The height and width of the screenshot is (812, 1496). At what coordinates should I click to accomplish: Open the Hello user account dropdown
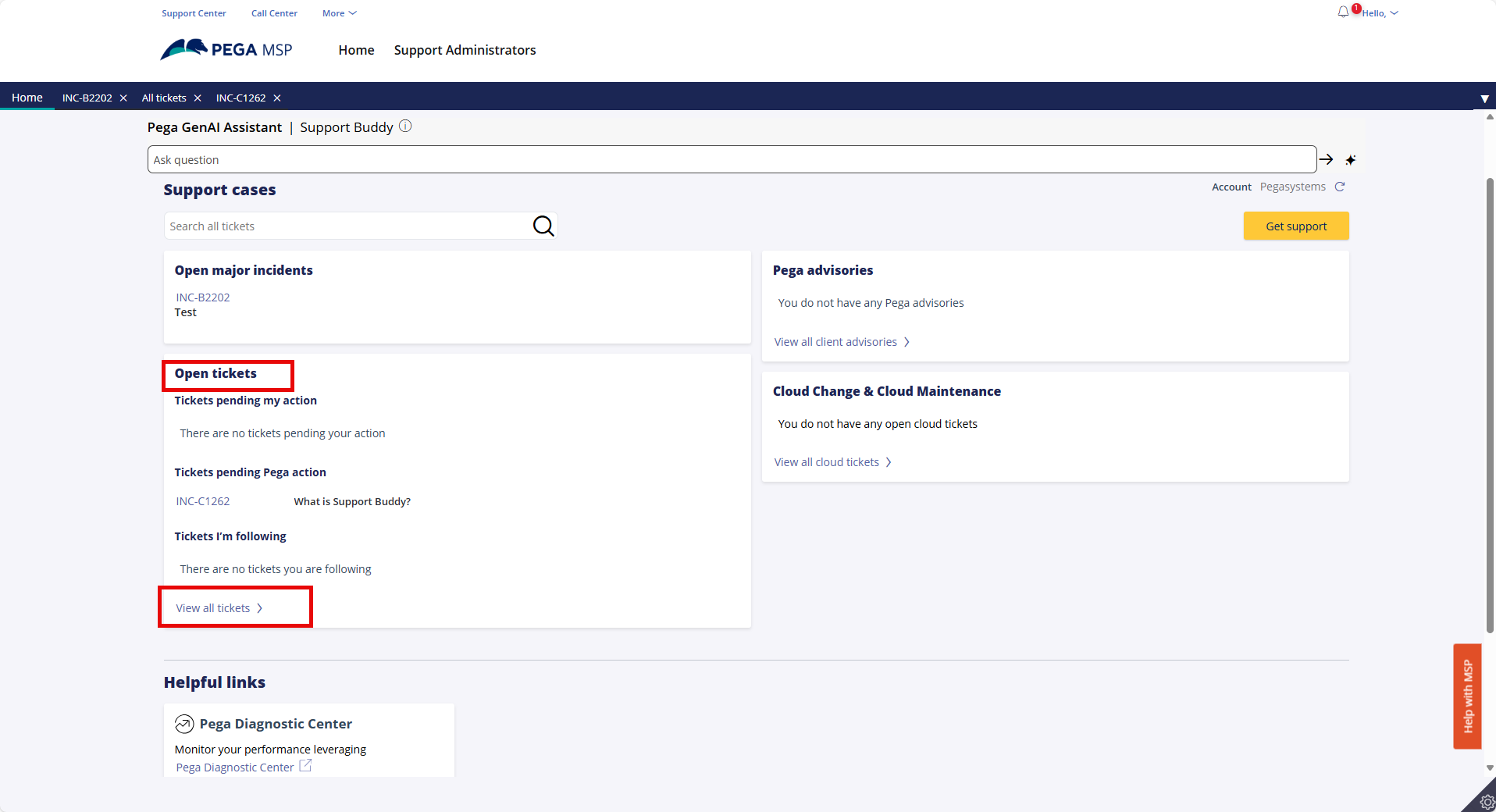[x=1374, y=12]
